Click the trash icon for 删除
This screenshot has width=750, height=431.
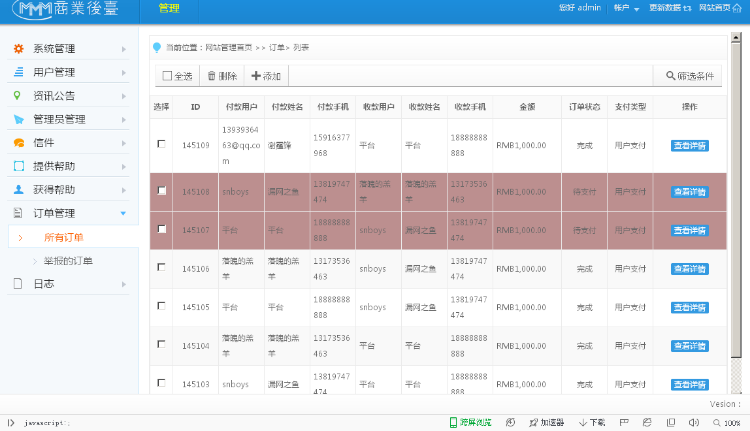[x=211, y=76]
